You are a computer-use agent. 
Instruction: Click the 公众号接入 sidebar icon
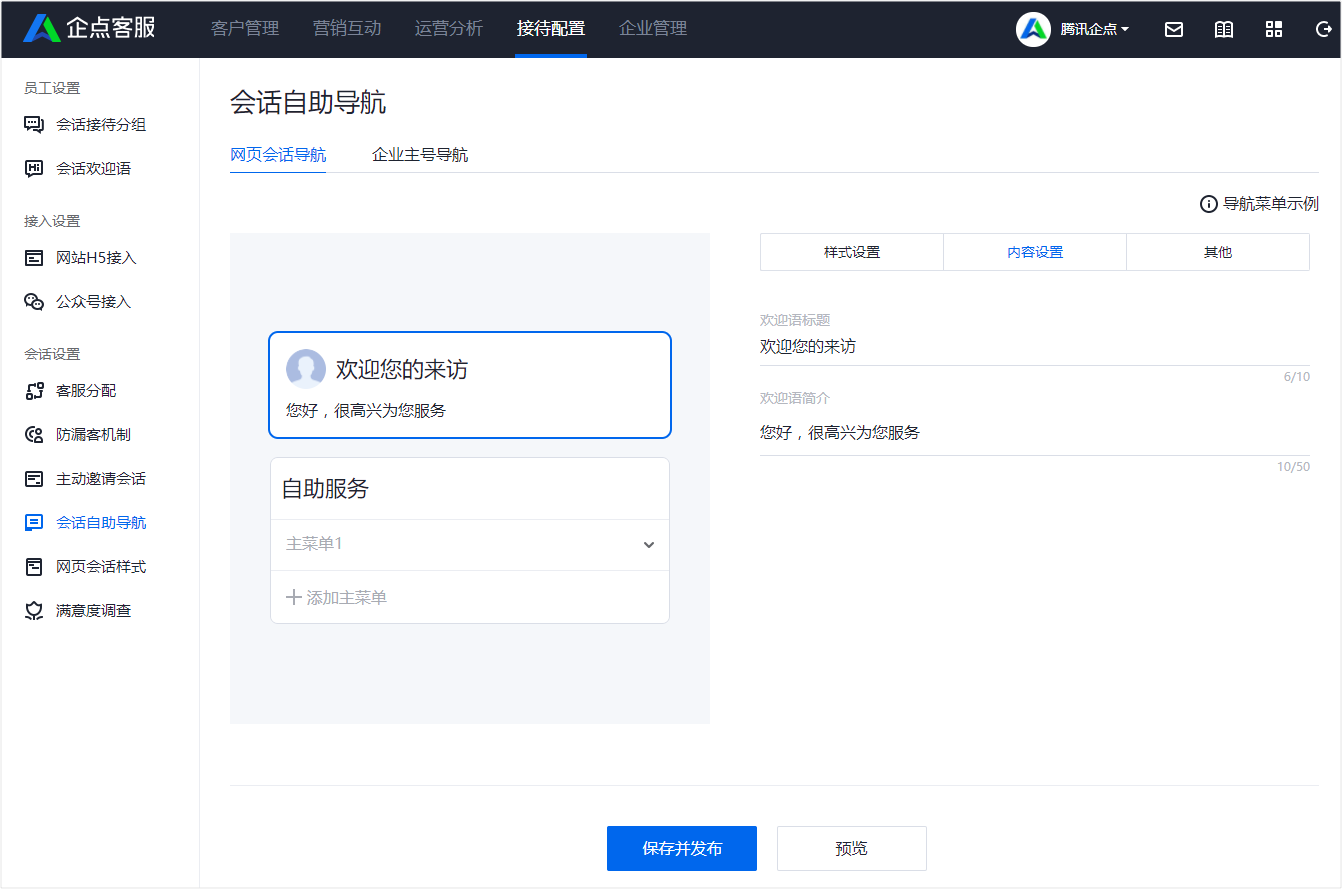34,302
